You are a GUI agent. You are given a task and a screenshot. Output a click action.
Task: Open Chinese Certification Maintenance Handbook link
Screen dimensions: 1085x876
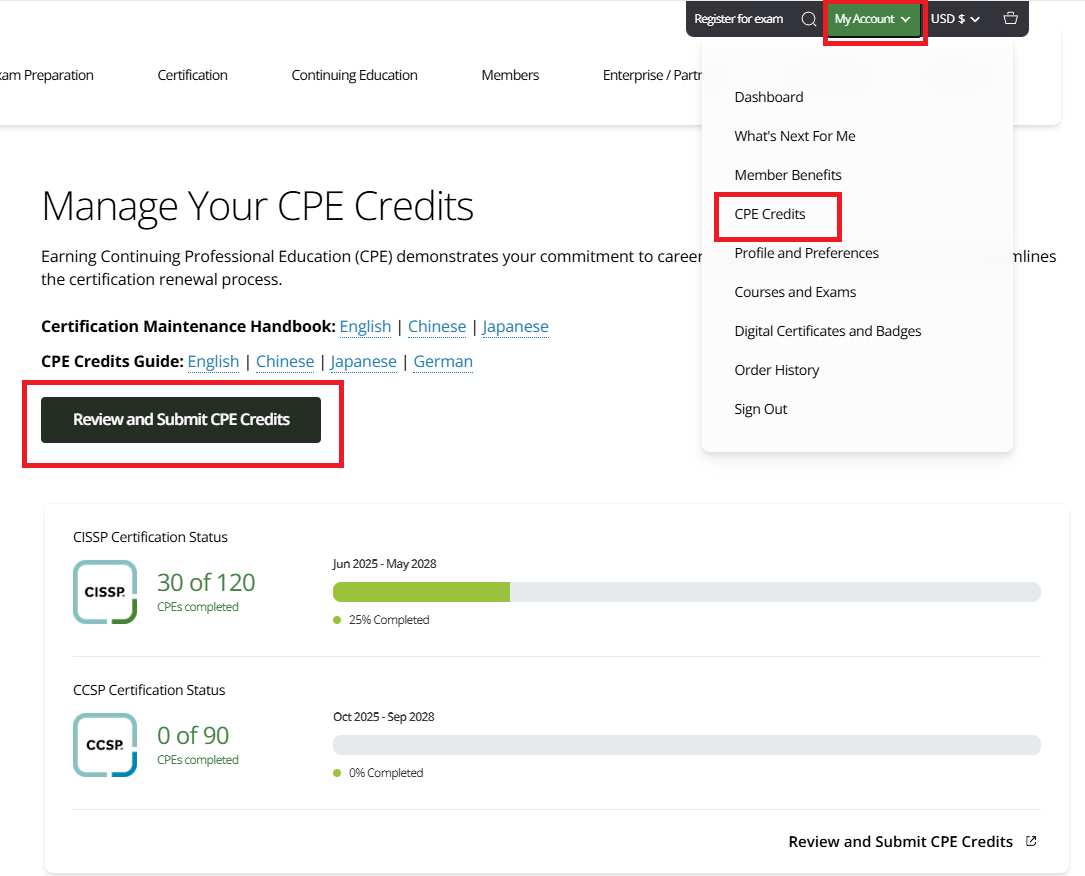[437, 326]
